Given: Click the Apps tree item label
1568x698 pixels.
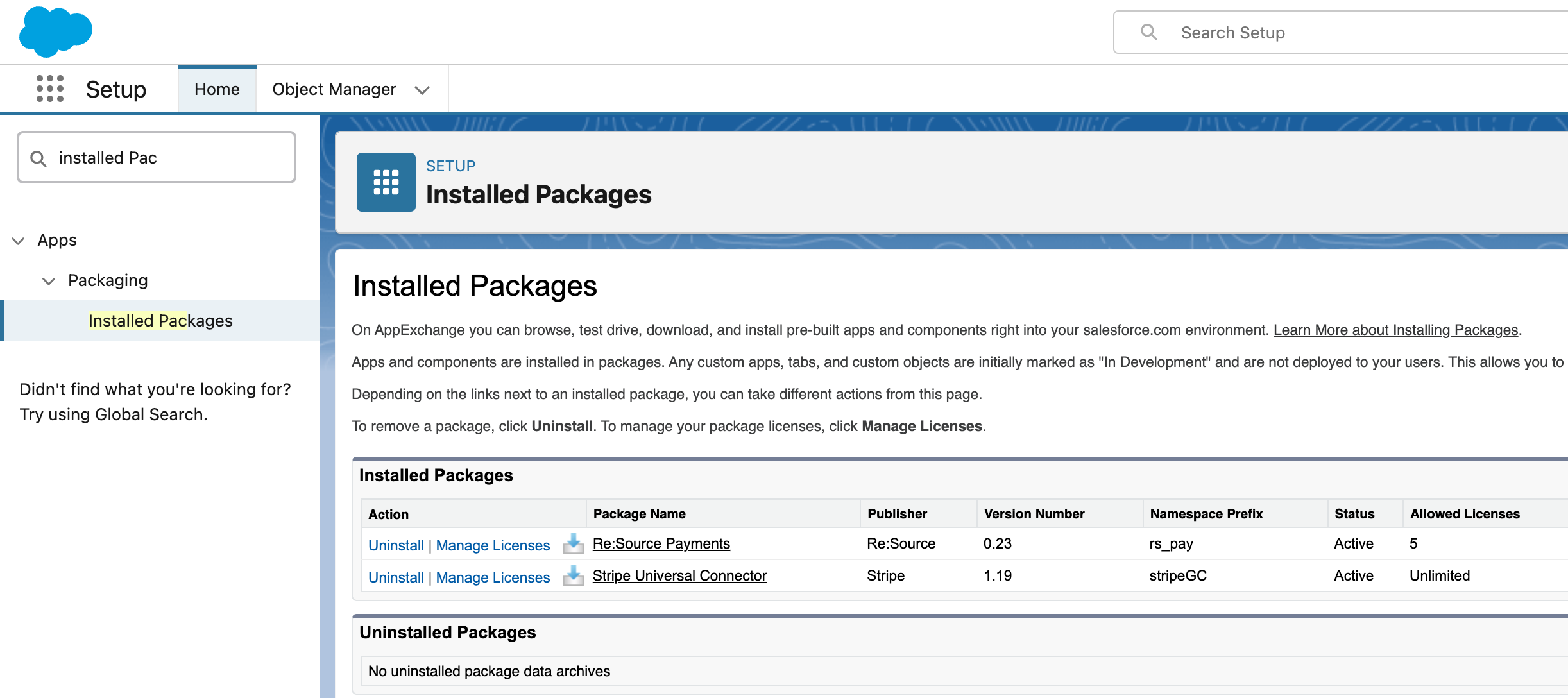Looking at the screenshot, I should click(x=57, y=240).
